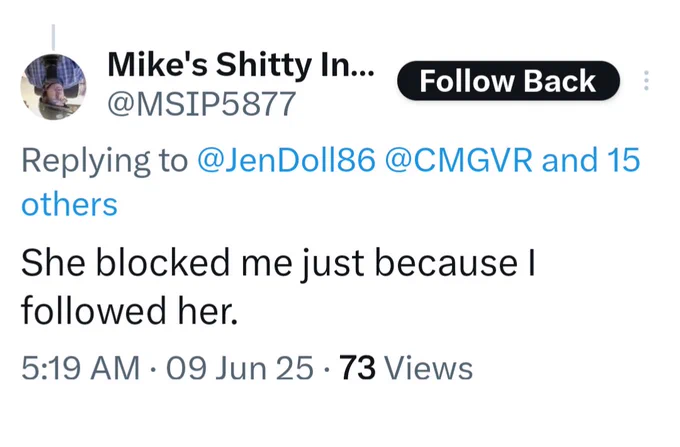Screen dimensions: 680x447
Task: Click the 'Views' label next to 73
Action: tap(428, 368)
